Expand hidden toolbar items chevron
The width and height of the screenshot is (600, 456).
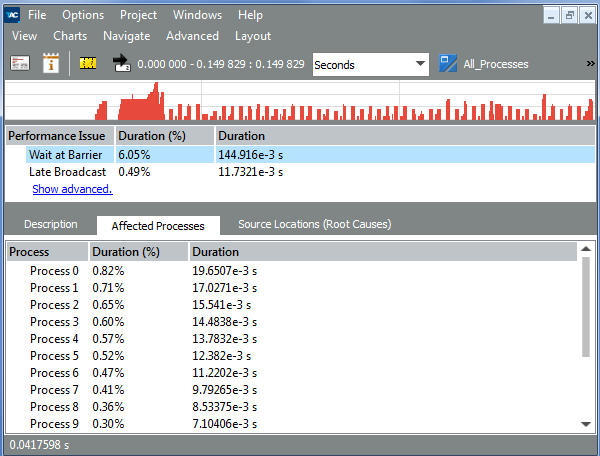[590, 64]
